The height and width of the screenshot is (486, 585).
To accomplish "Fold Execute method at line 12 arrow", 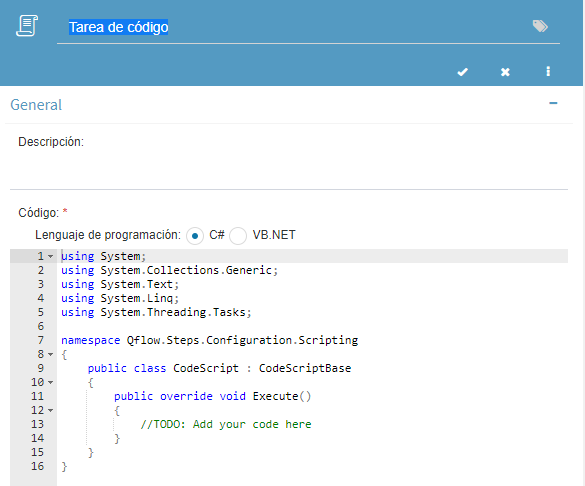I will point(50,410).
